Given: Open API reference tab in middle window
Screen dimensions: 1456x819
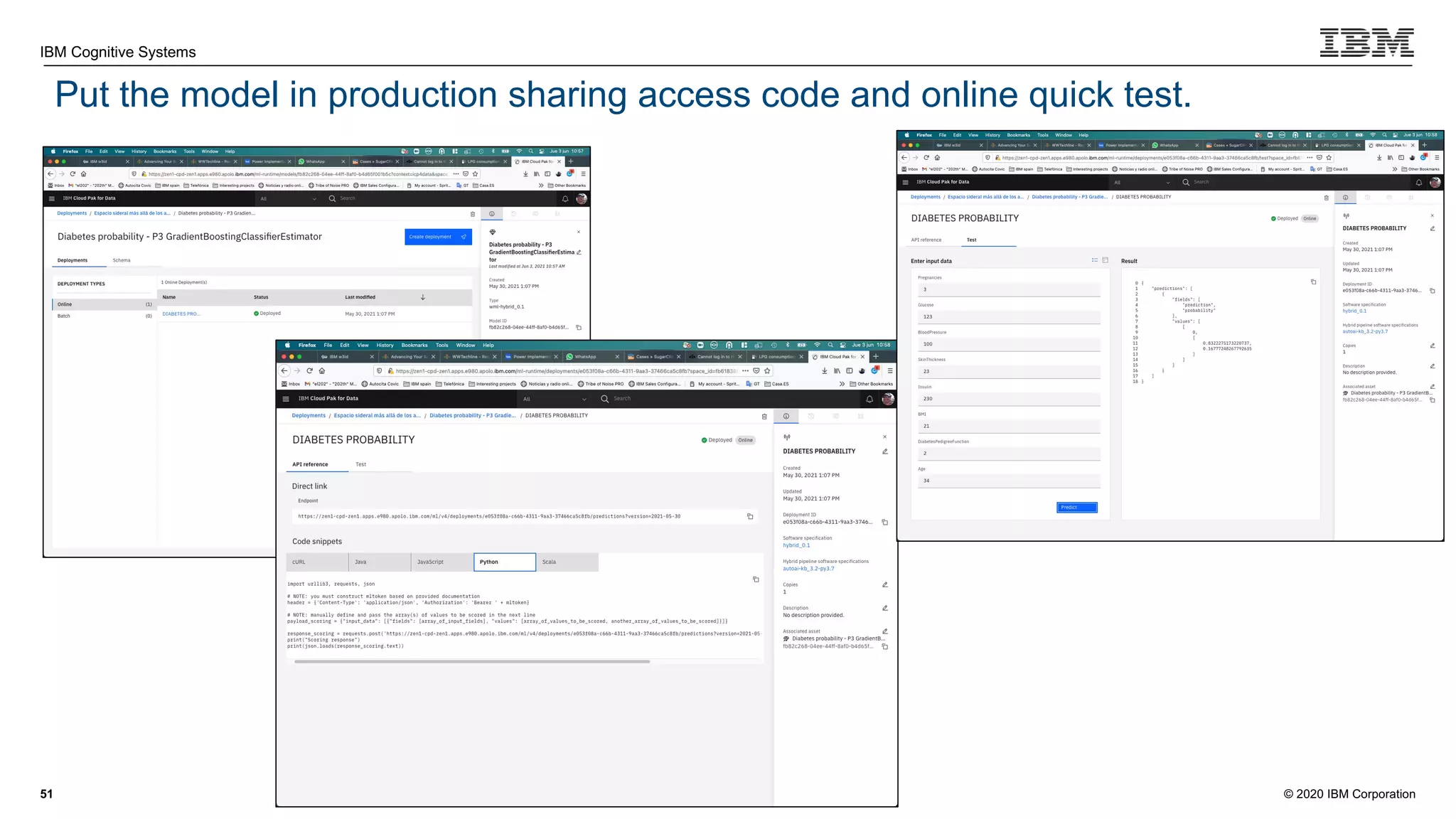Looking at the screenshot, I should pos(310,464).
